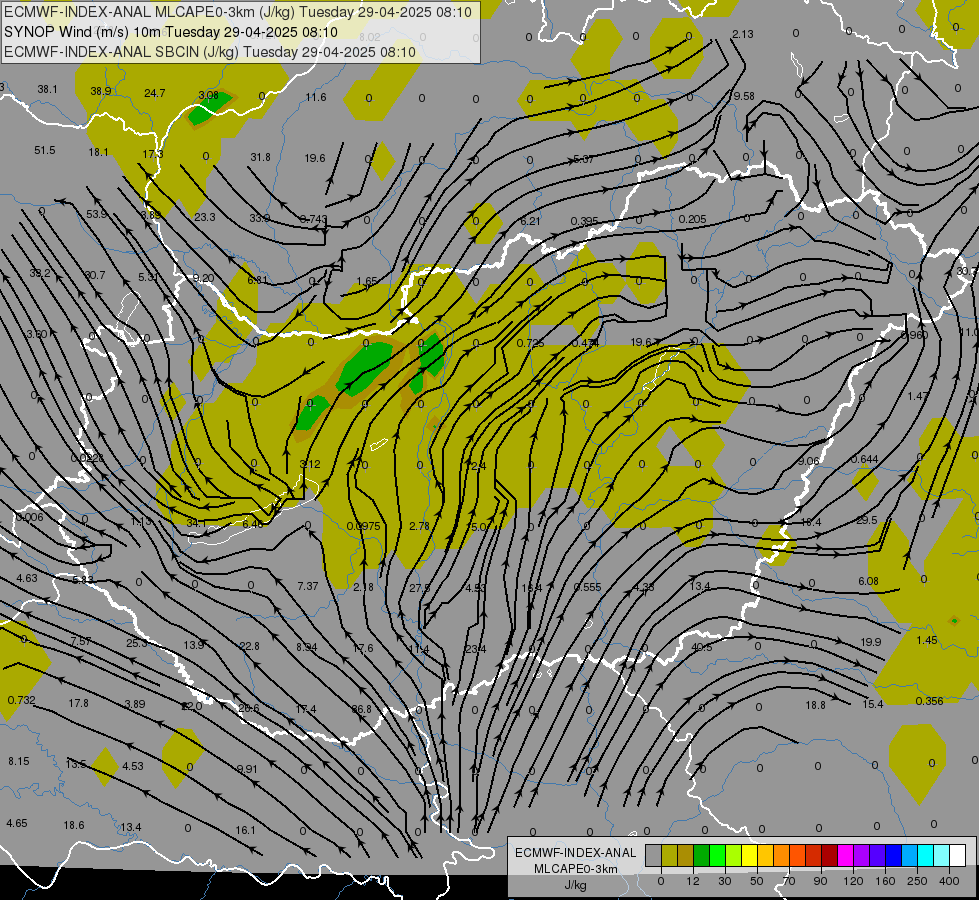Click the map value 29.5

[867, 520]
